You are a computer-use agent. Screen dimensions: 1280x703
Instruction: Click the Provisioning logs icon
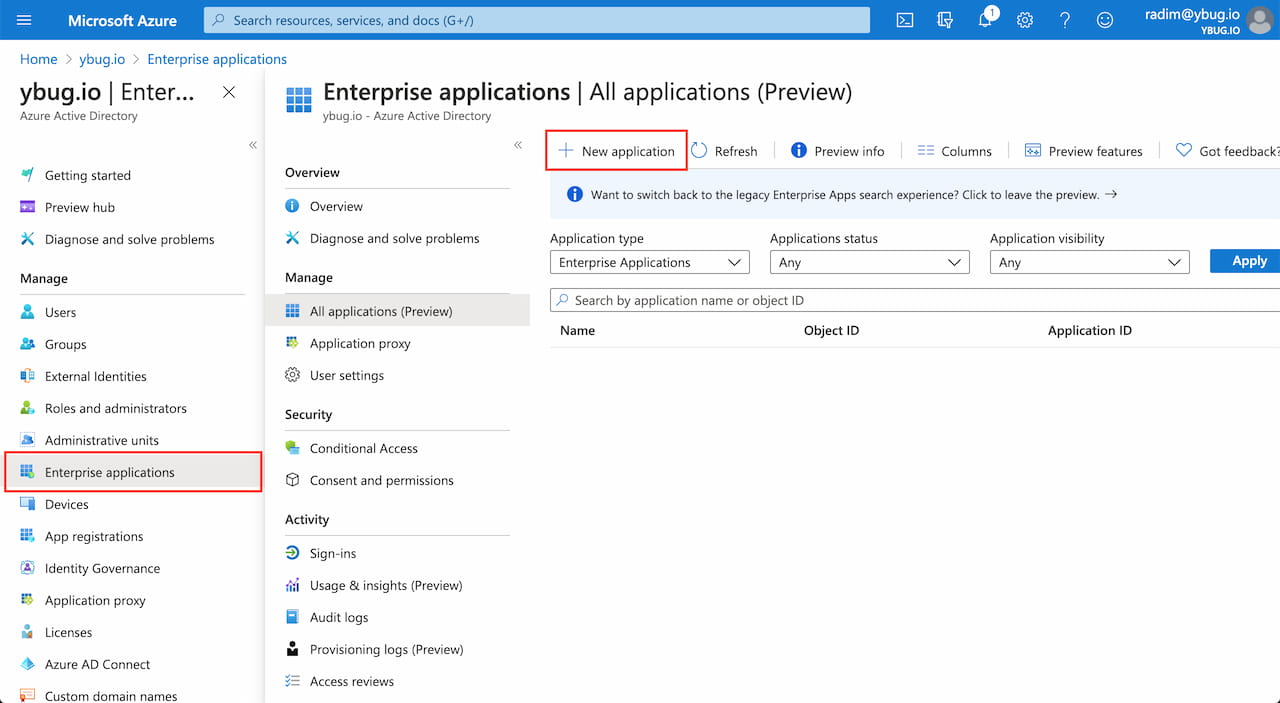292,649
